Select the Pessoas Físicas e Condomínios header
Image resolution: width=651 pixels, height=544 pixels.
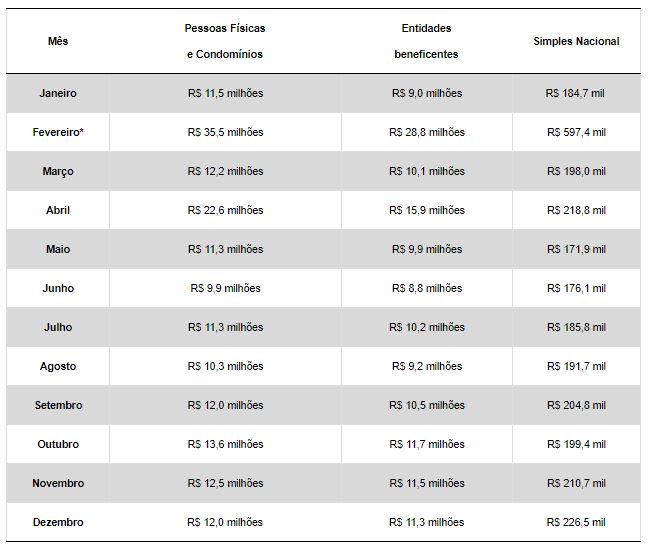tap(225, 41)
